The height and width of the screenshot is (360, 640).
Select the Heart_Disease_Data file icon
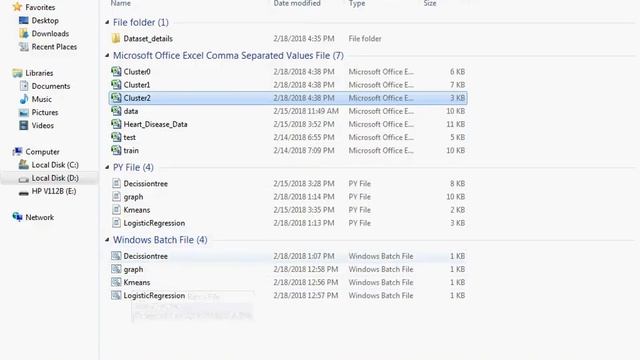pos(116,124)
